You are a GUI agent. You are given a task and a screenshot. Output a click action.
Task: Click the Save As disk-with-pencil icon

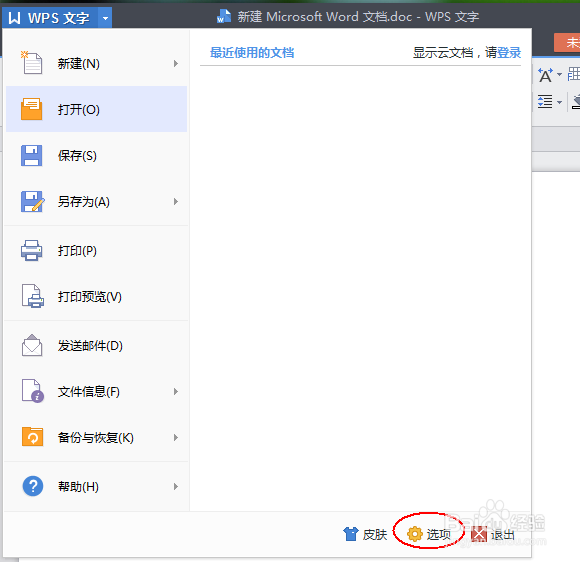33,202
